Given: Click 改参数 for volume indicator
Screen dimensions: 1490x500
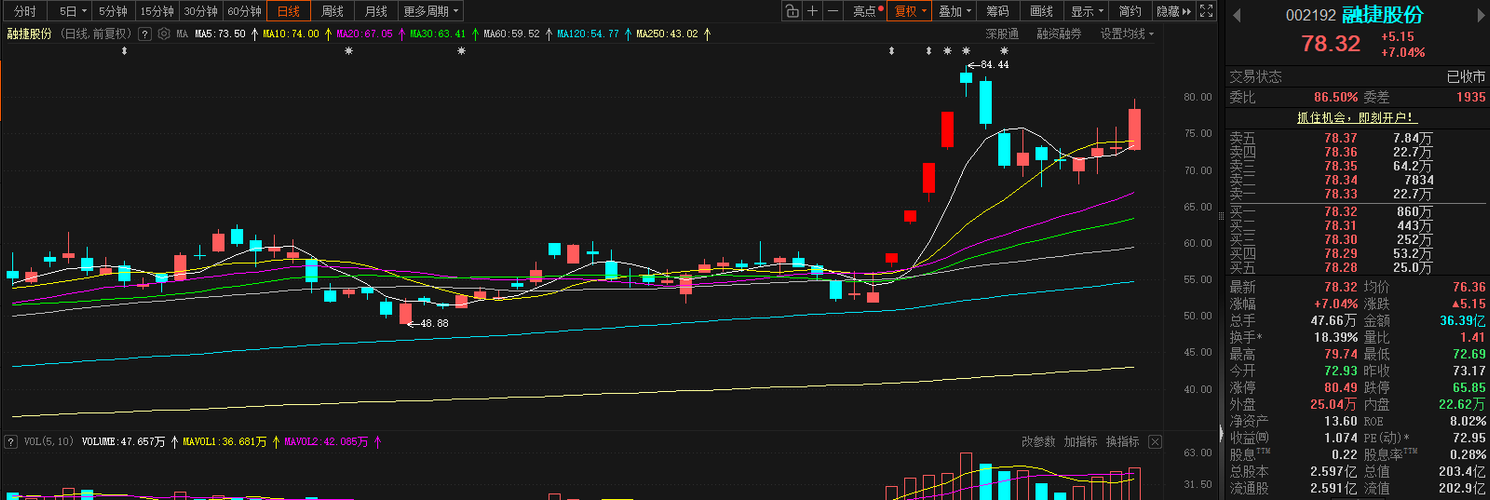Looking at the screenshot, I should (x=1039, y=441).
